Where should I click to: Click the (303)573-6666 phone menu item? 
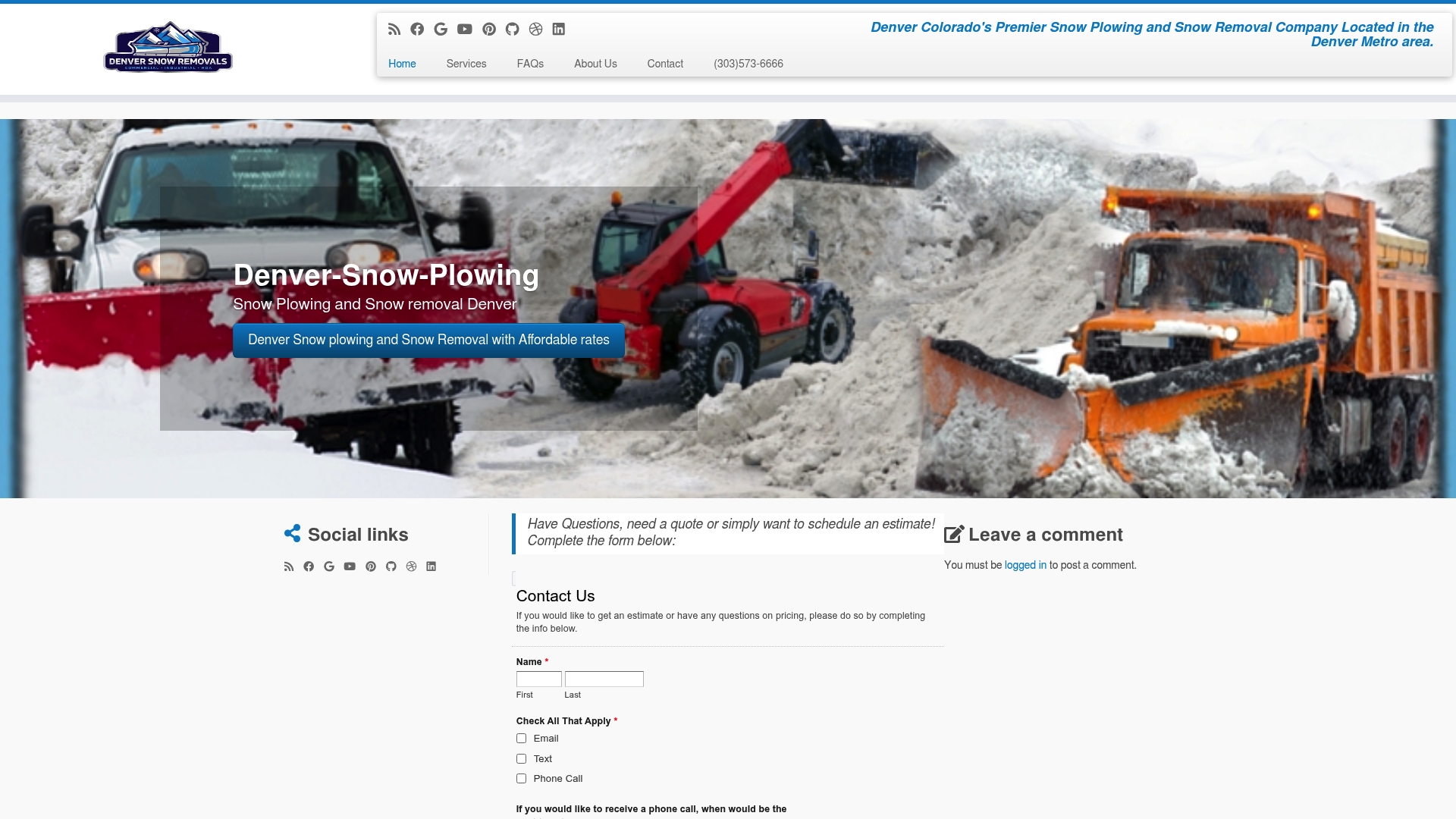click(x=748, y=64)
